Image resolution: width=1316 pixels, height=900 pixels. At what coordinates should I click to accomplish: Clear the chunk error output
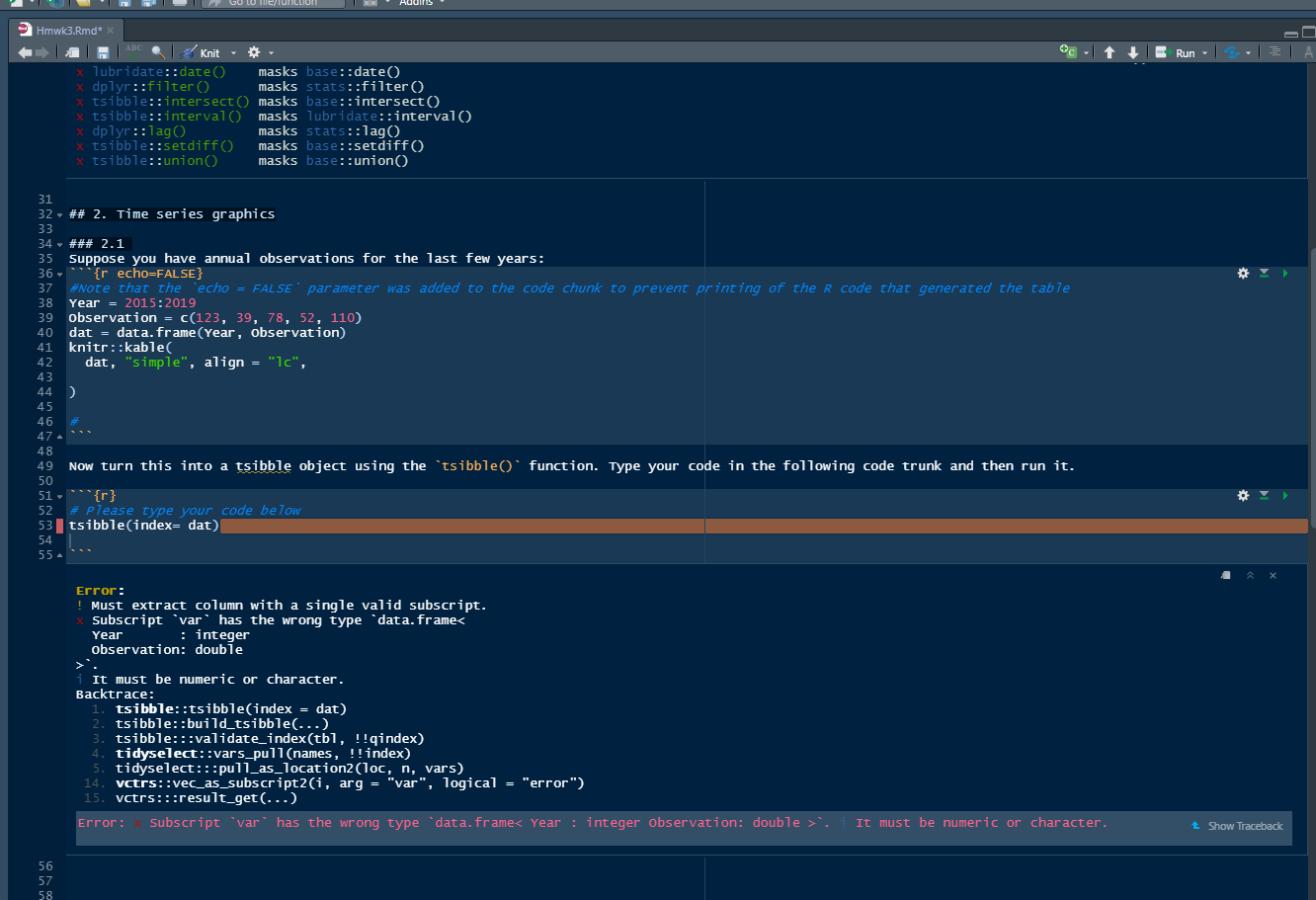pos(1273,575)
